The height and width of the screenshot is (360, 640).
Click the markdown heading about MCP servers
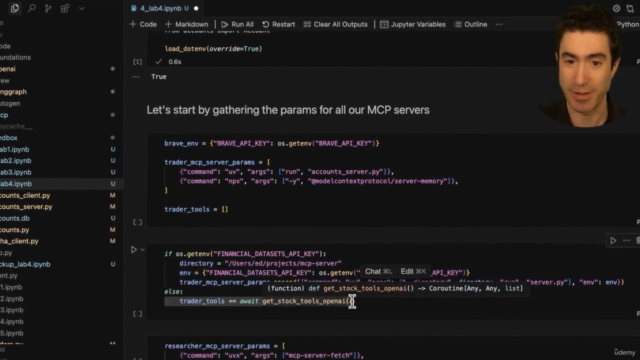tap(288, 110)
